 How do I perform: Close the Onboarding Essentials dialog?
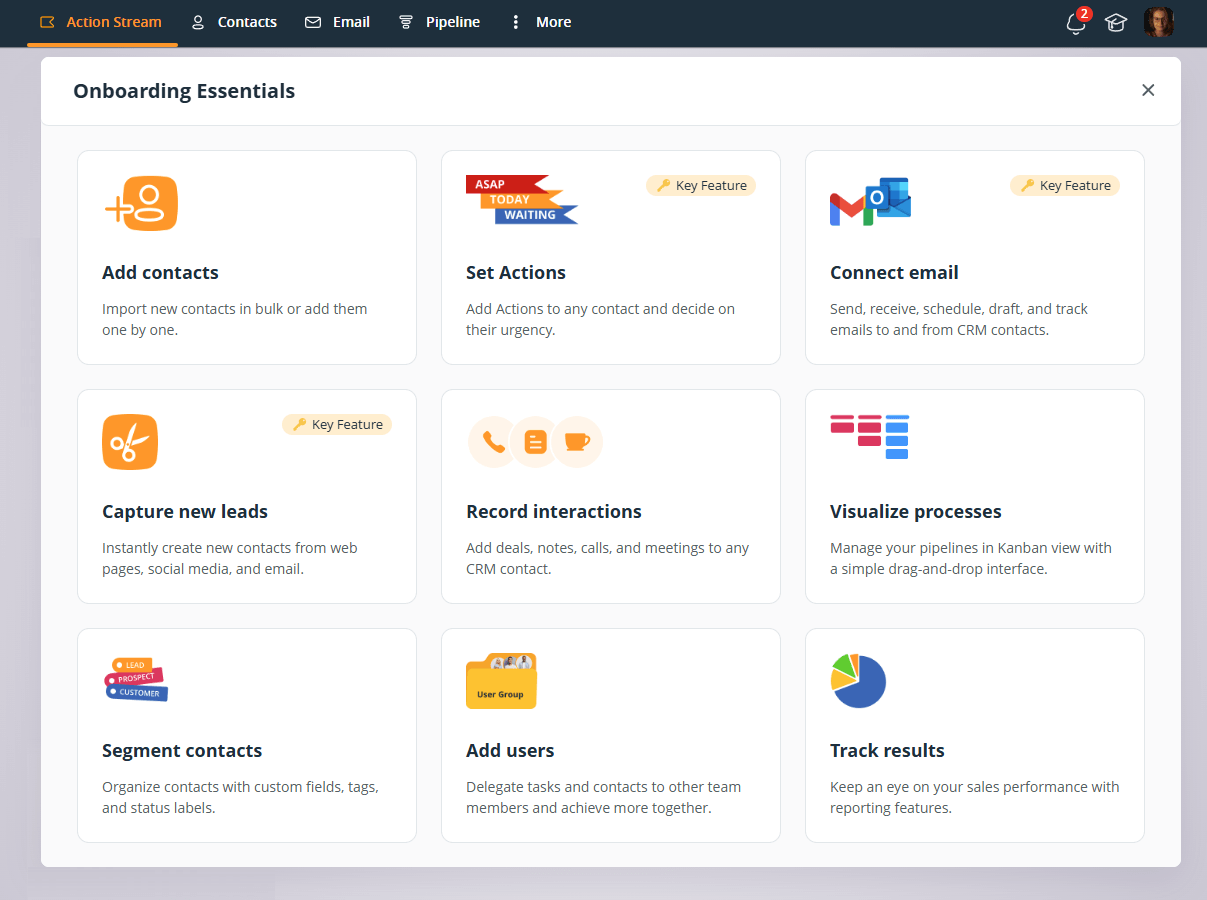(1148, 90)
